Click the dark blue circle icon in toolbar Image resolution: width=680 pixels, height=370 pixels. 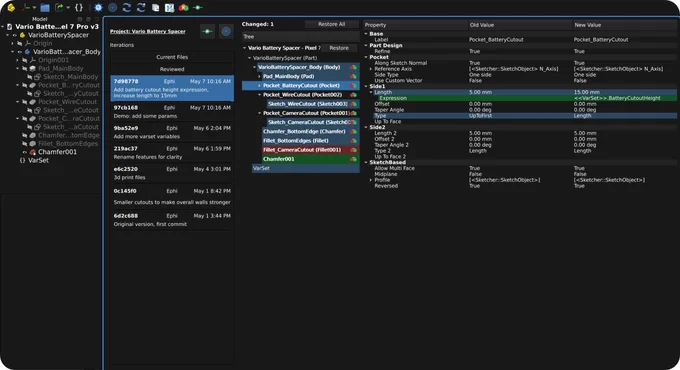112,7
